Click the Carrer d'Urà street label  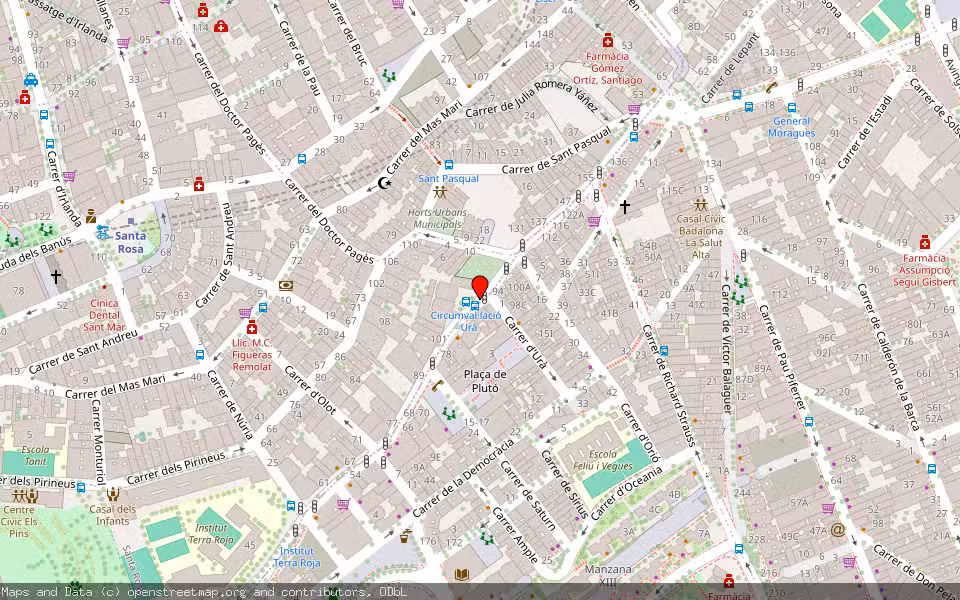pos(525,341)
